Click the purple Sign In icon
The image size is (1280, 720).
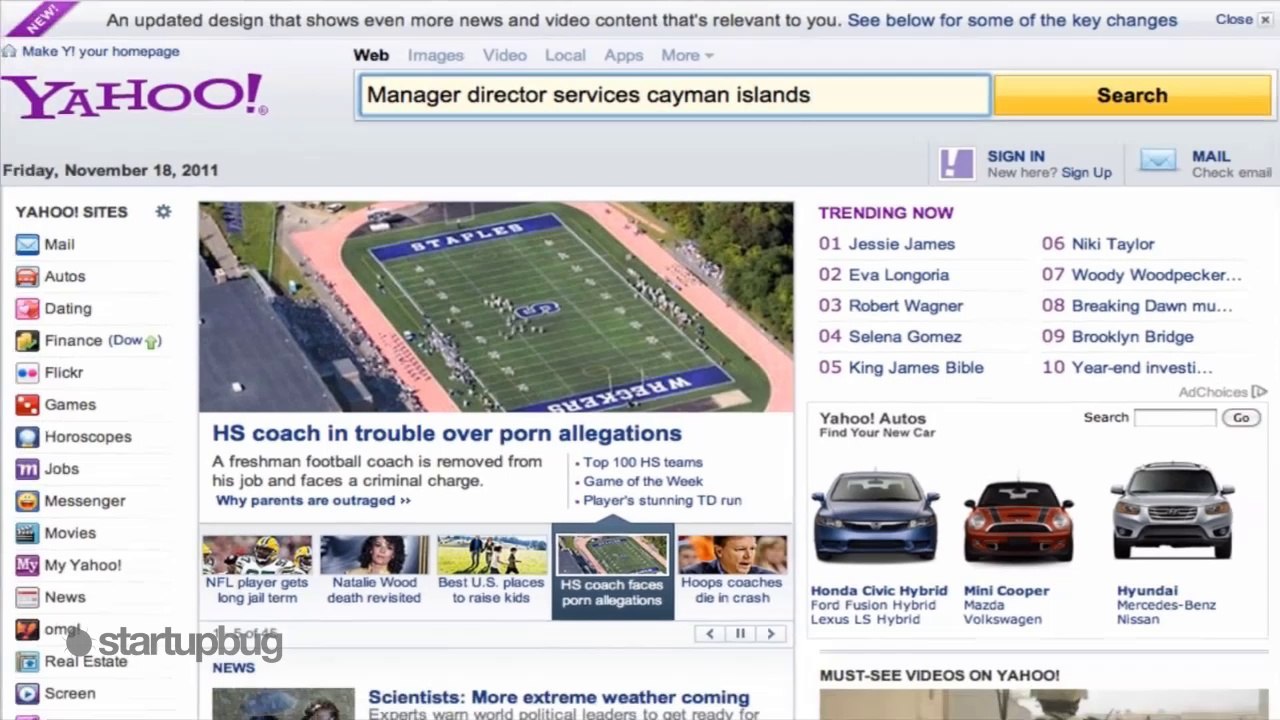[957, 163]
